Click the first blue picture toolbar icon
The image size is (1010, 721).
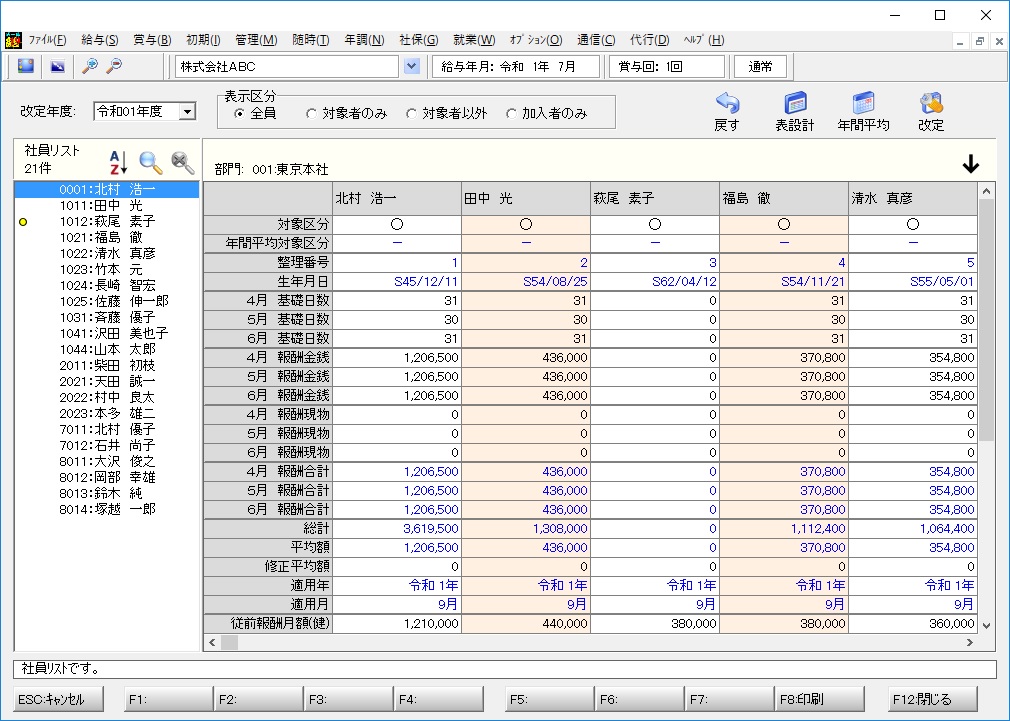pos(26,66)
